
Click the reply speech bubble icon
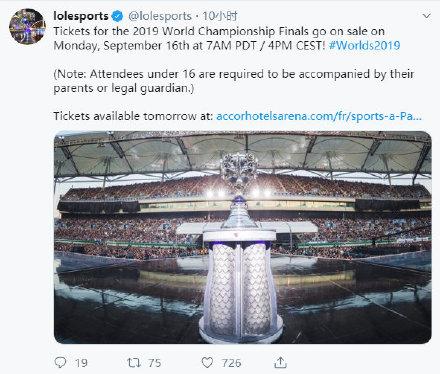[x=60, y=362]
